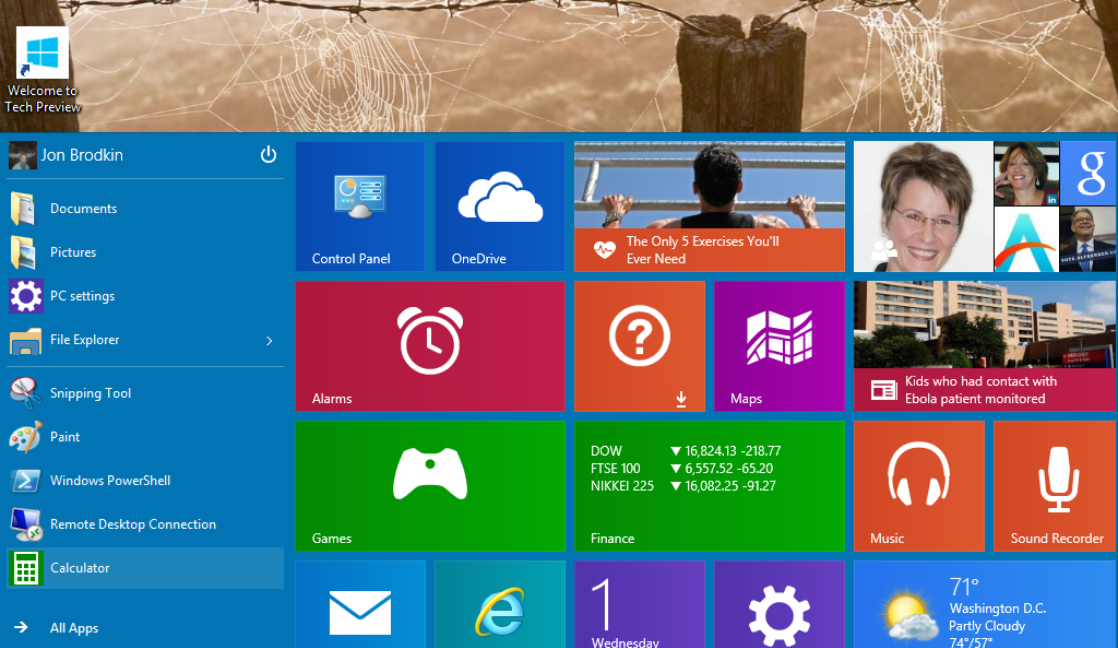This screenshot has height=648, width=1118.
Task: Open the OneDrive tile
Action: pos(499,206)
